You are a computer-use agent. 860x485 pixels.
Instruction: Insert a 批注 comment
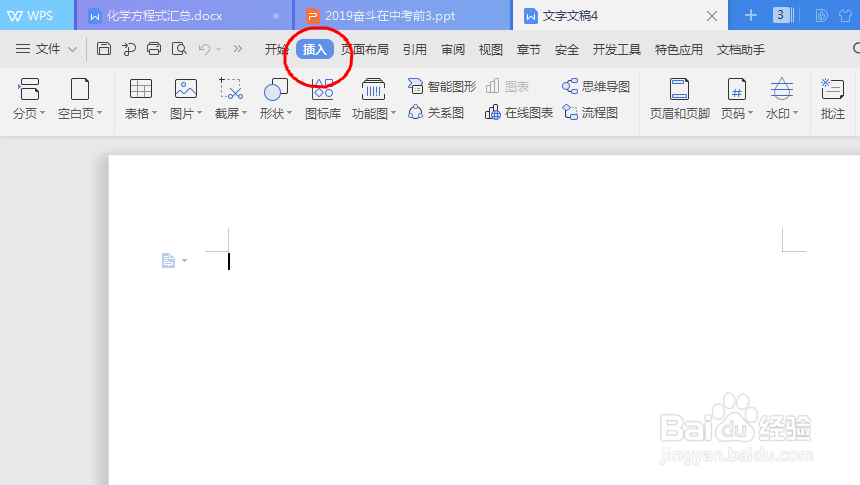(832, 99)
